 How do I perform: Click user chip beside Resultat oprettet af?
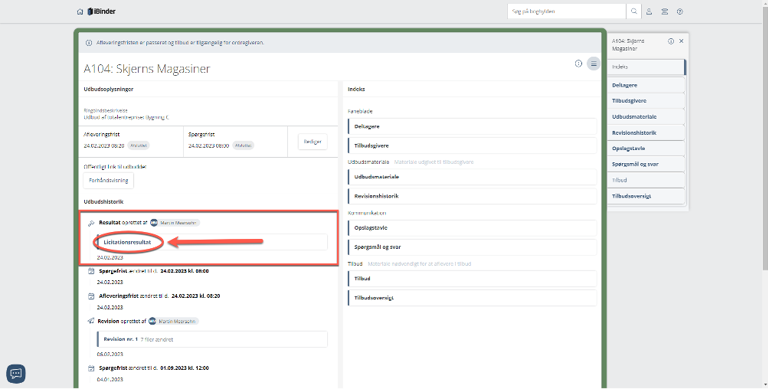point(175,223)
